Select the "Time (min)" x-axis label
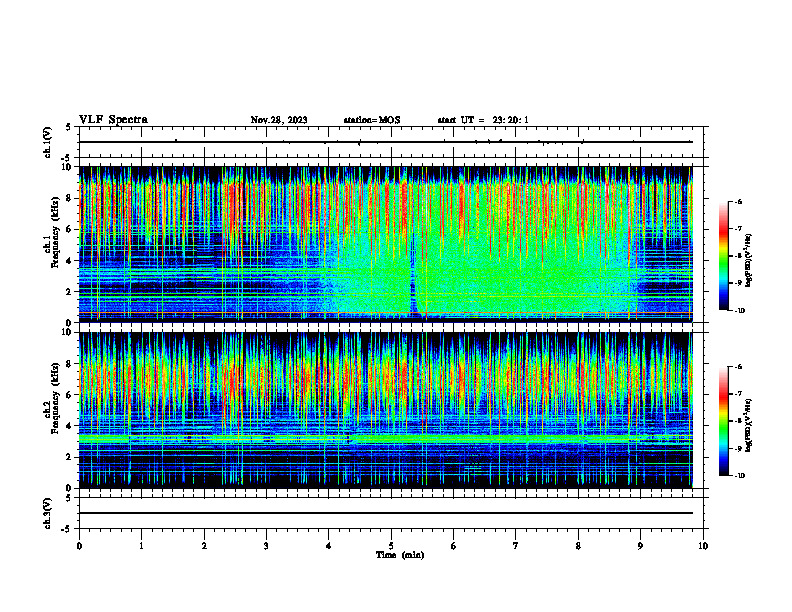 [x=400, y=555]
